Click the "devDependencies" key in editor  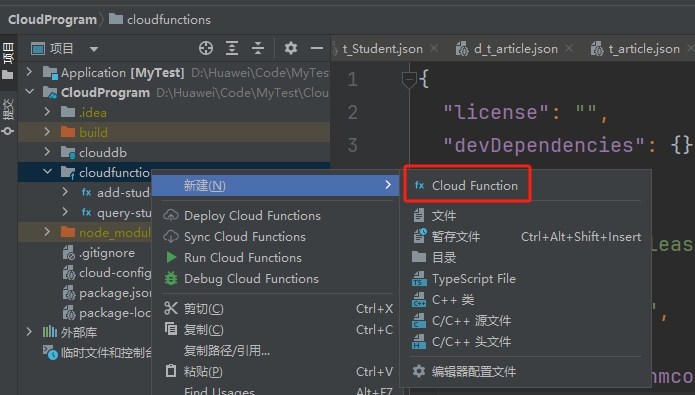[x=544, y=145]
